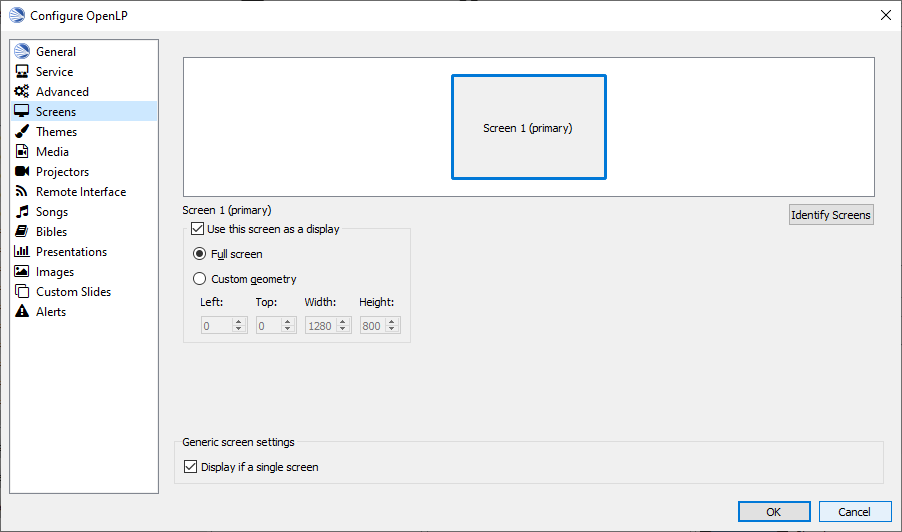Select the highlighted Screens entry
902x532 pixels.
[84, 111]
